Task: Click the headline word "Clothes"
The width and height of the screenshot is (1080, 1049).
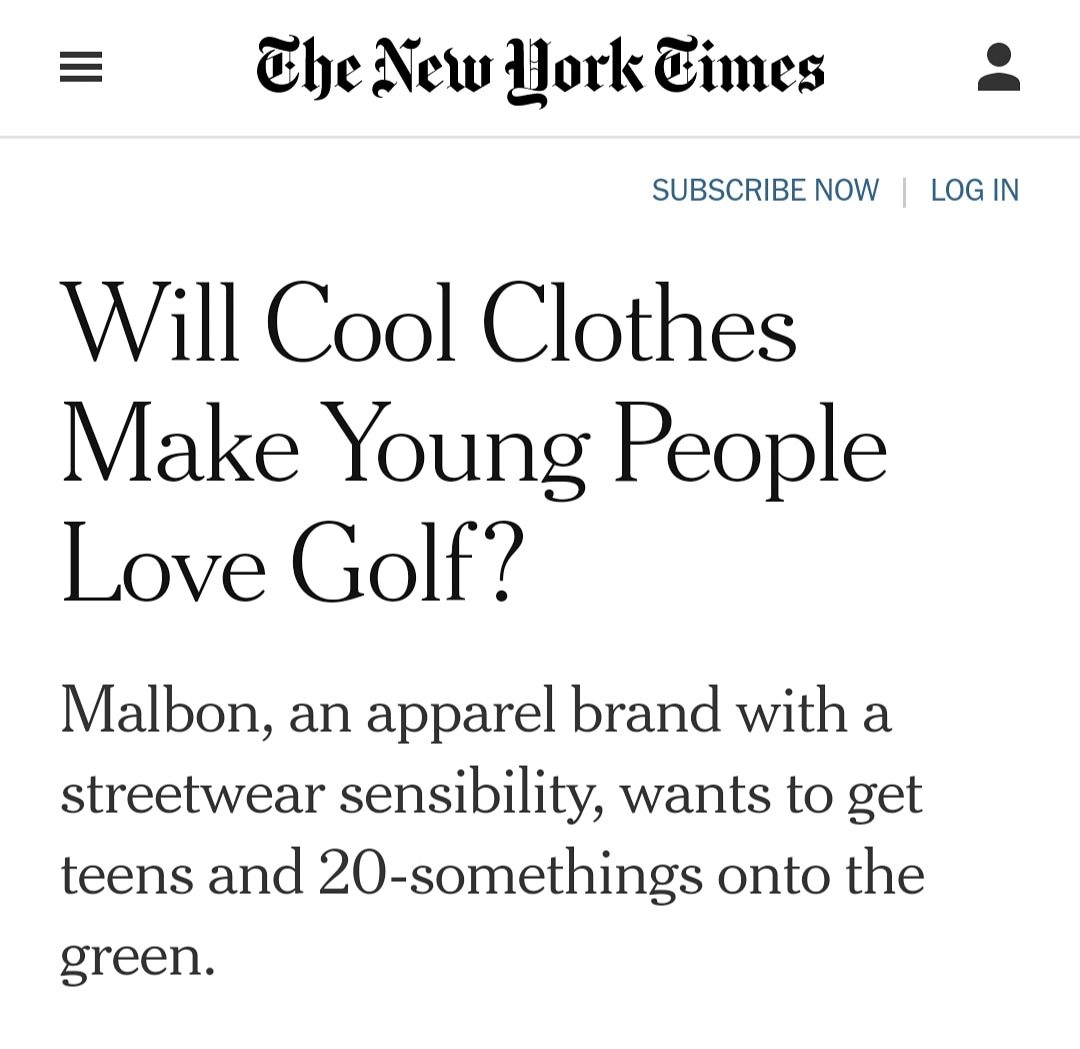Action: [x=639, y=322]
